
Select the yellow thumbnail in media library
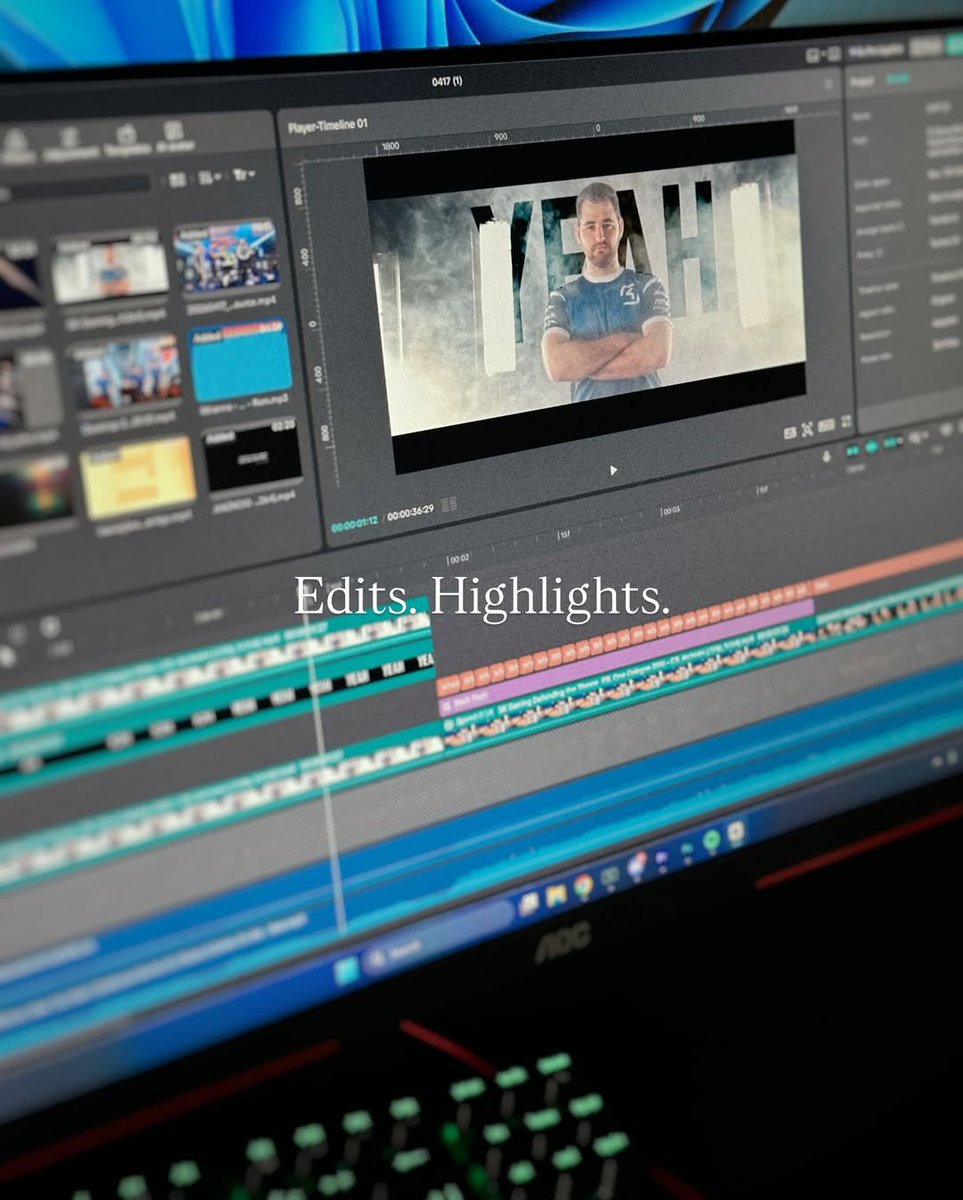(x=138, y=477)
